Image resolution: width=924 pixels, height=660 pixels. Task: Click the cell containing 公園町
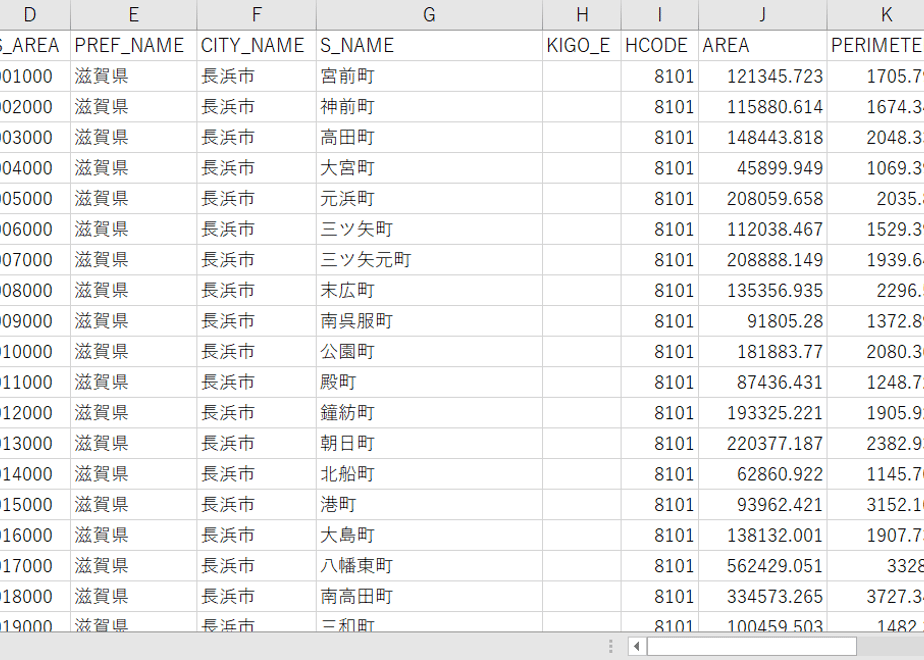tap(429, 352)
